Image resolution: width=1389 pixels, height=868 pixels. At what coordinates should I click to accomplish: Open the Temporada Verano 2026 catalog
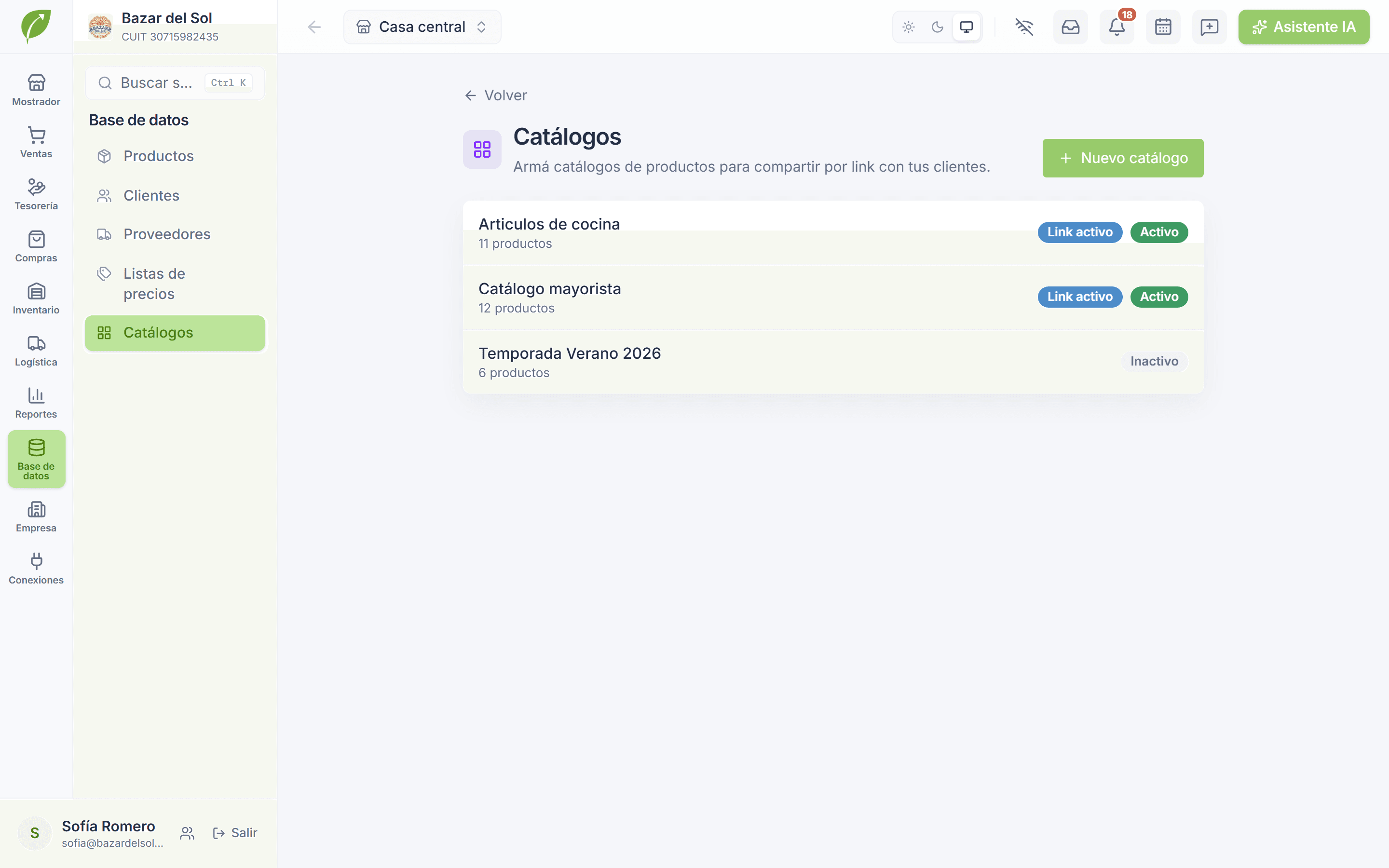coord(833,362)
